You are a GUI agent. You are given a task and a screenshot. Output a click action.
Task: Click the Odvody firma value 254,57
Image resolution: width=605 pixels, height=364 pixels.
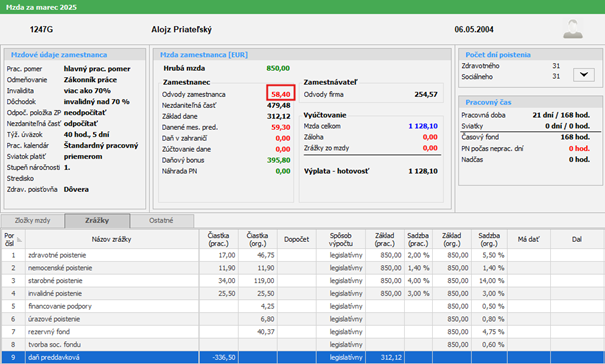[426, 94]
